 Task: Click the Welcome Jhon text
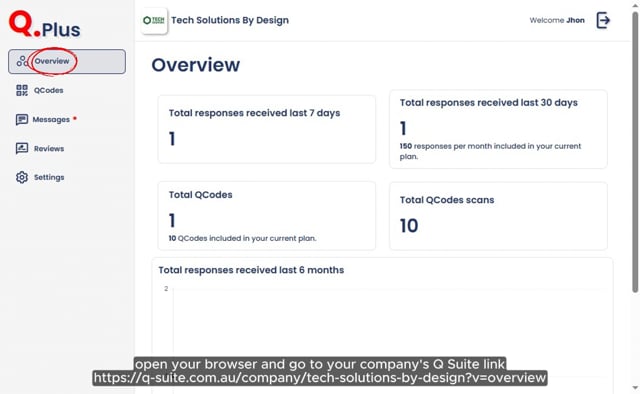click(x=557, y=20)
